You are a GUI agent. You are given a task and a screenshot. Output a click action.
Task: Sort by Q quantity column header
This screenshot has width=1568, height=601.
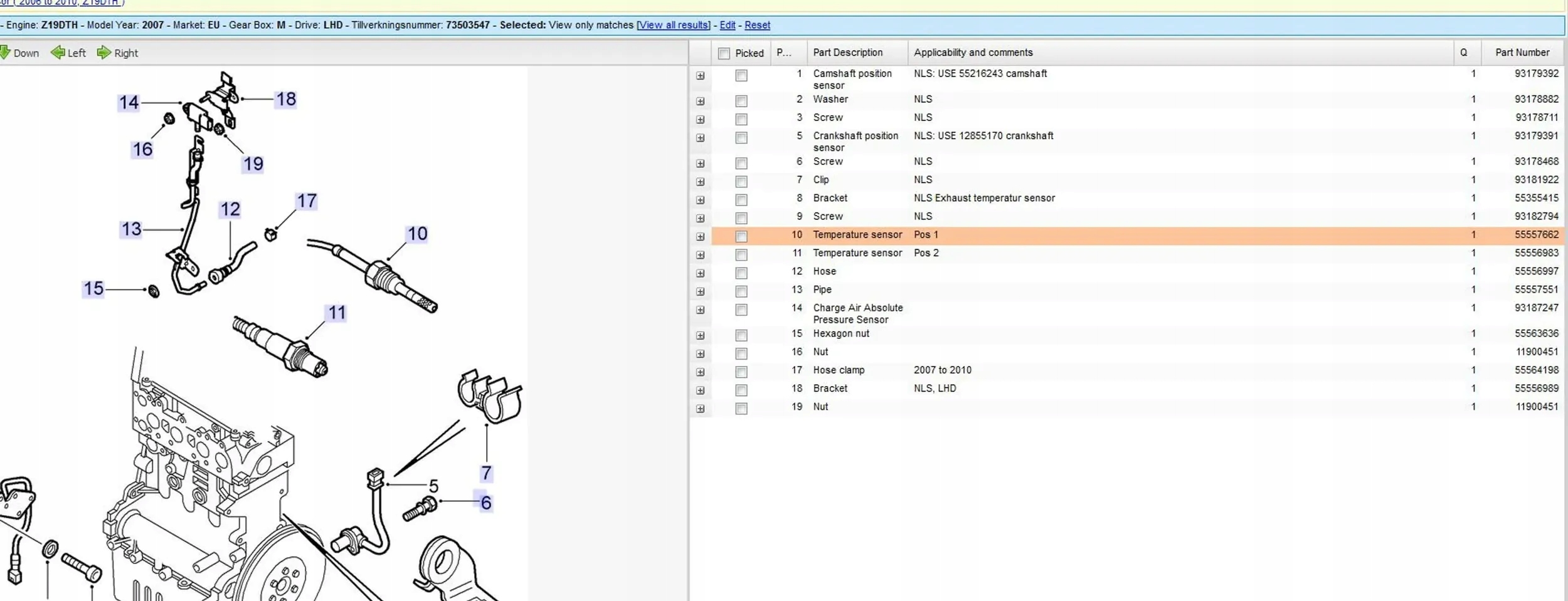coord(1468,53)
